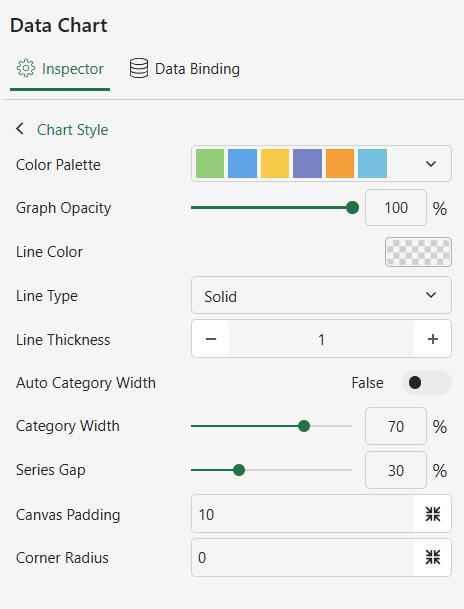Go back via Chart Style link
Viewport: 464px width, 609px height.
(73, 129)
